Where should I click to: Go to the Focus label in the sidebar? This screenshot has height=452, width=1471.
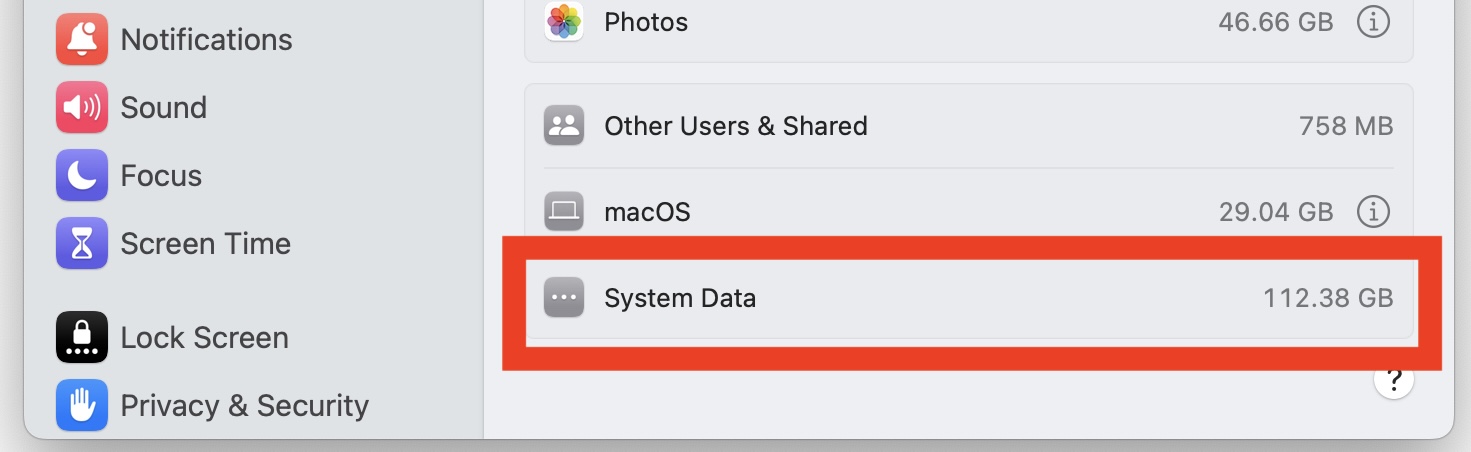[x=161, y=176]
